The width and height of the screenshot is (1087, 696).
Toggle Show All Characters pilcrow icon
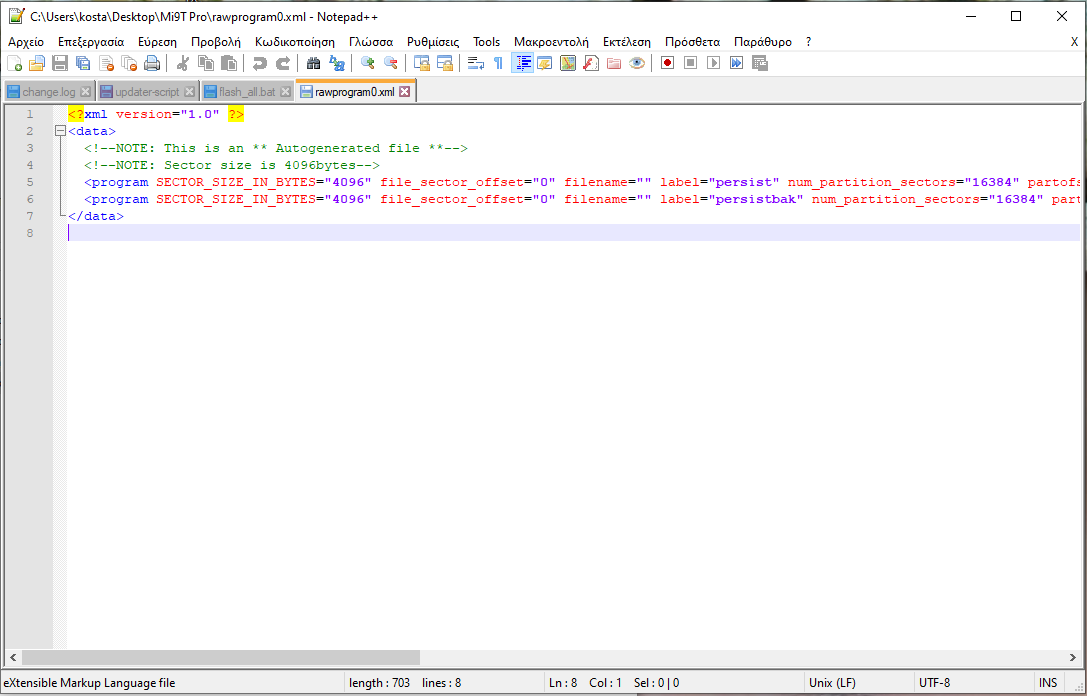tap(498, 63)
